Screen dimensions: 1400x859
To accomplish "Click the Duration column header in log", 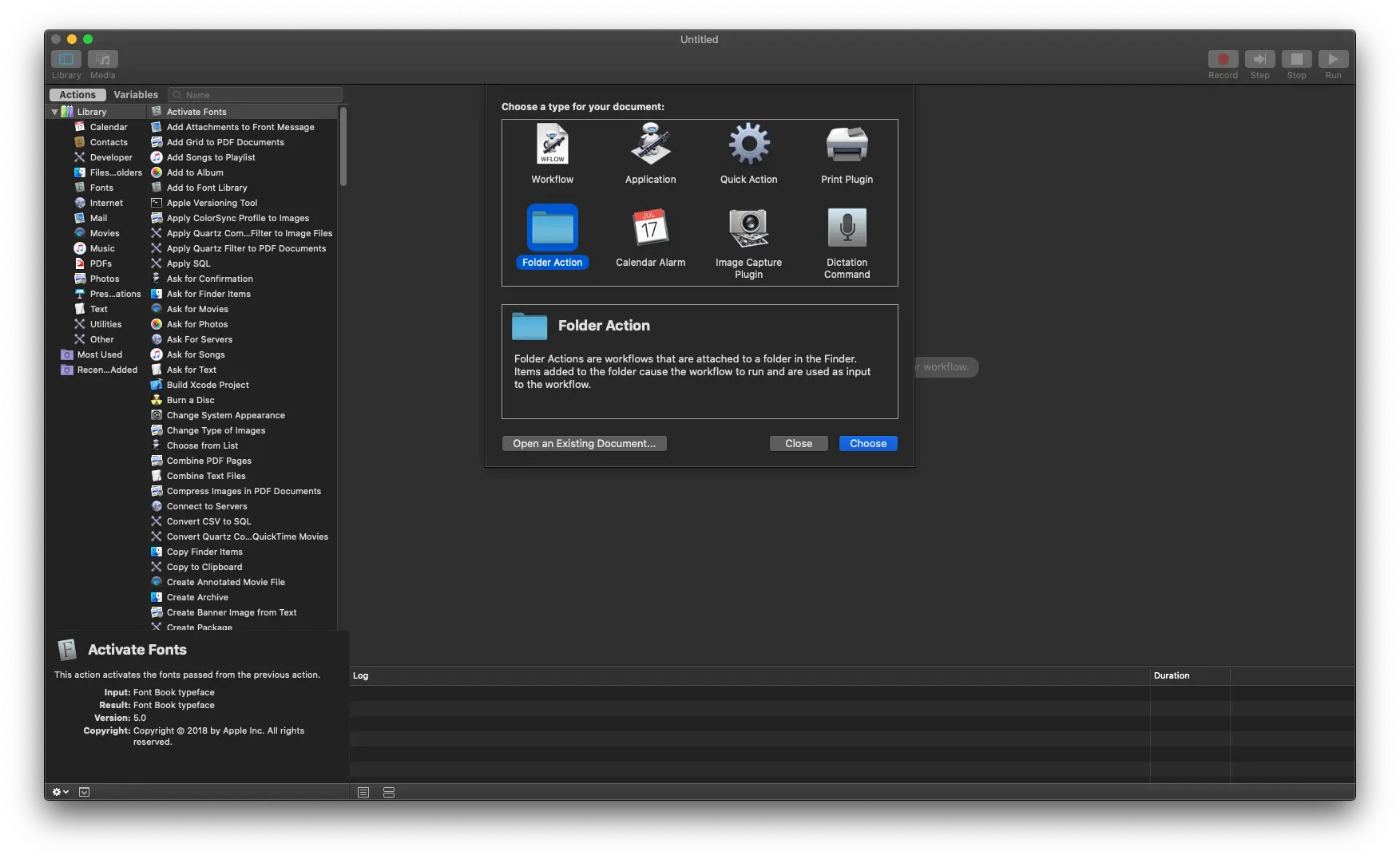I will coord(1190,675).
